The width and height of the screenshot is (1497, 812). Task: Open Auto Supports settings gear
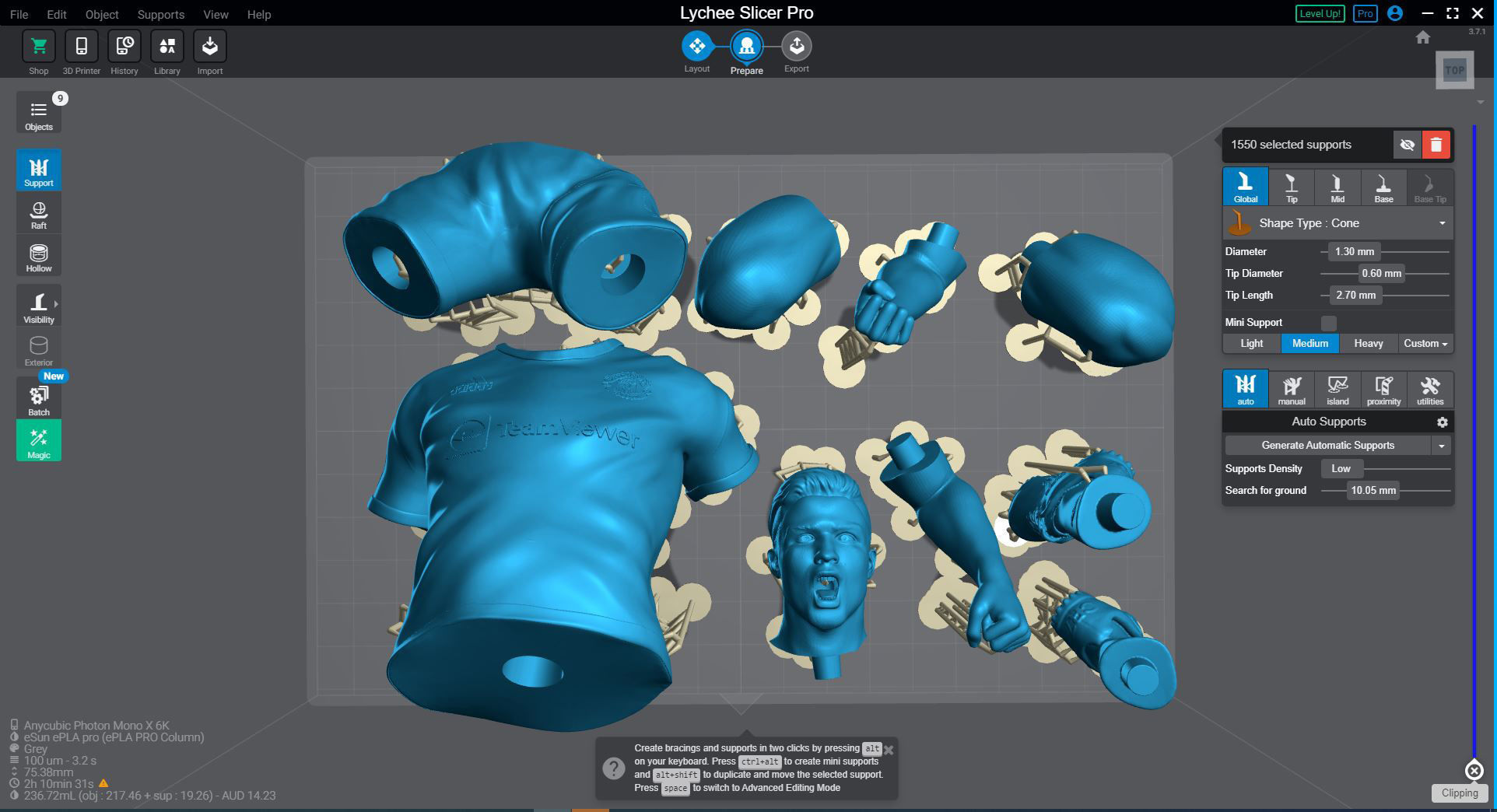click(x=1443, y=422)
